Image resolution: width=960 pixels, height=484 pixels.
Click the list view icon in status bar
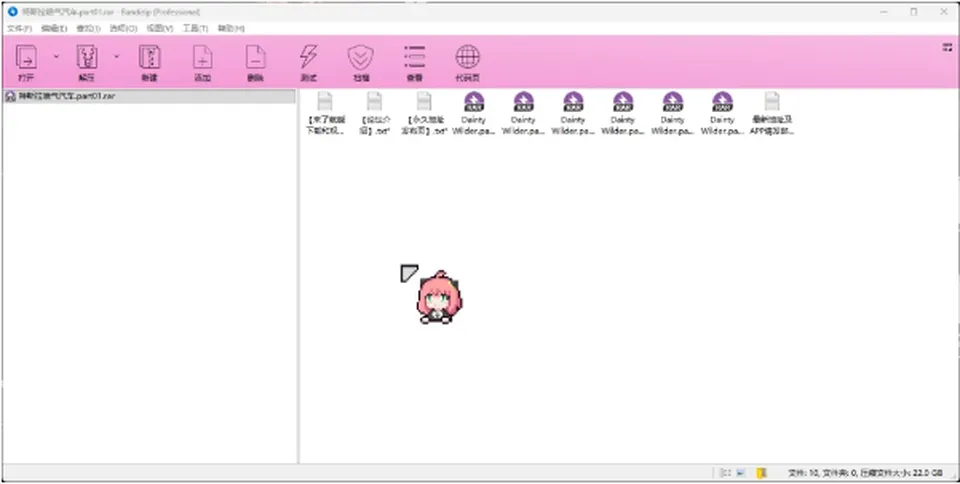tap(741, 472)
